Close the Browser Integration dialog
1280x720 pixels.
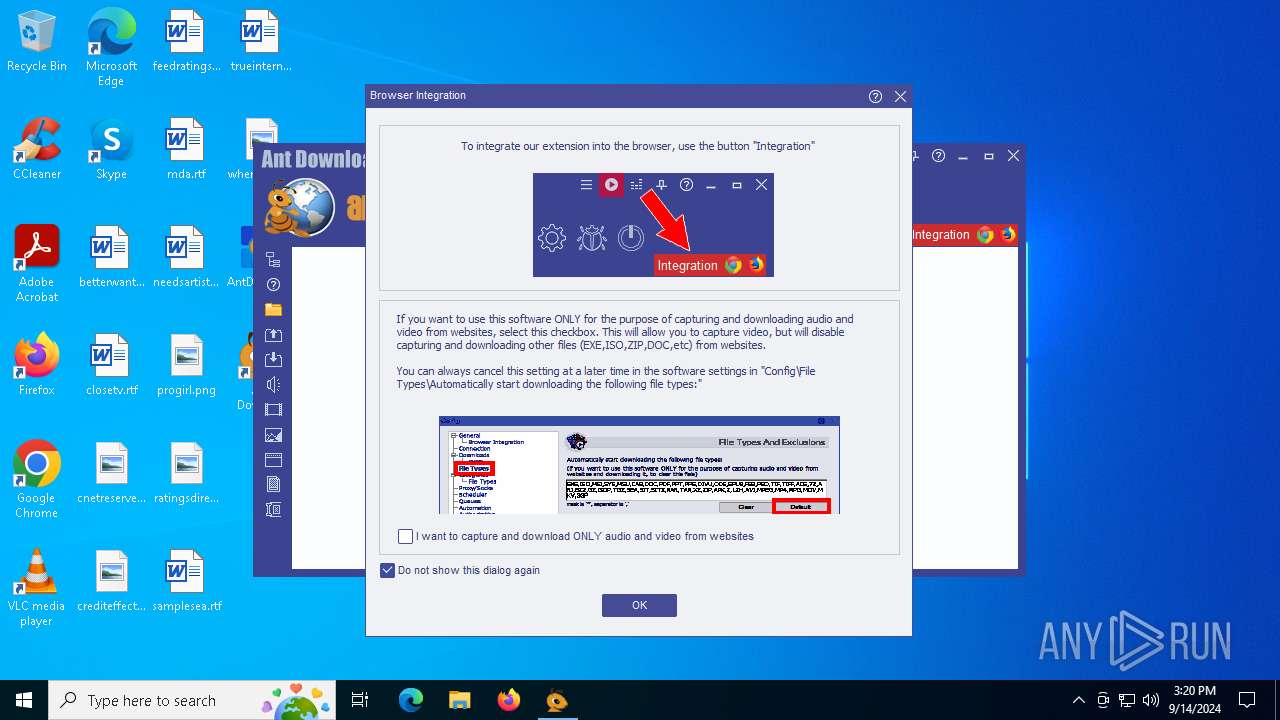tap(900, 97)
